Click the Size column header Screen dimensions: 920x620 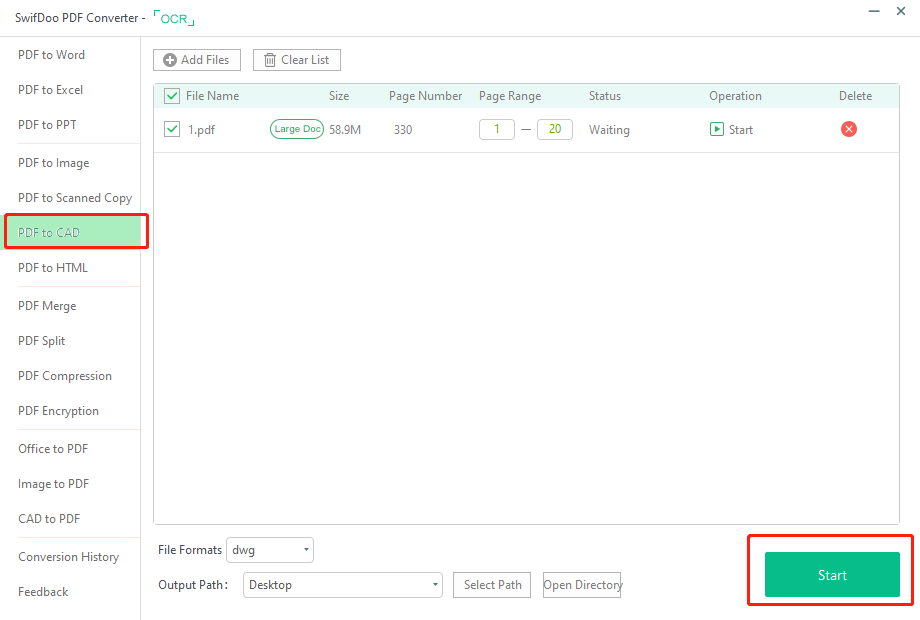[x=339, y=96]
